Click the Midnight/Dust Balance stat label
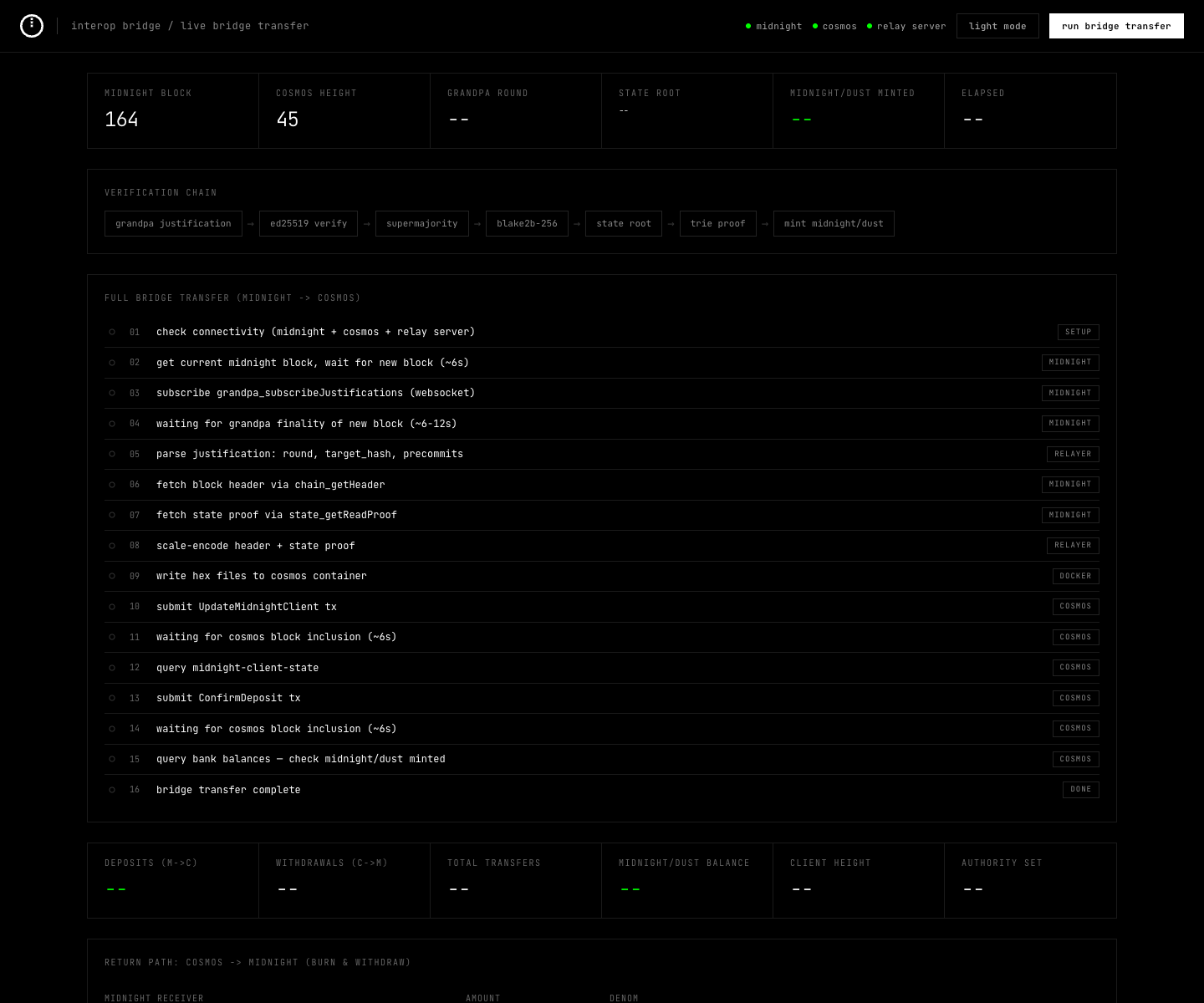Screen dimensions: 1204x1003 click(x=684, y=863)
